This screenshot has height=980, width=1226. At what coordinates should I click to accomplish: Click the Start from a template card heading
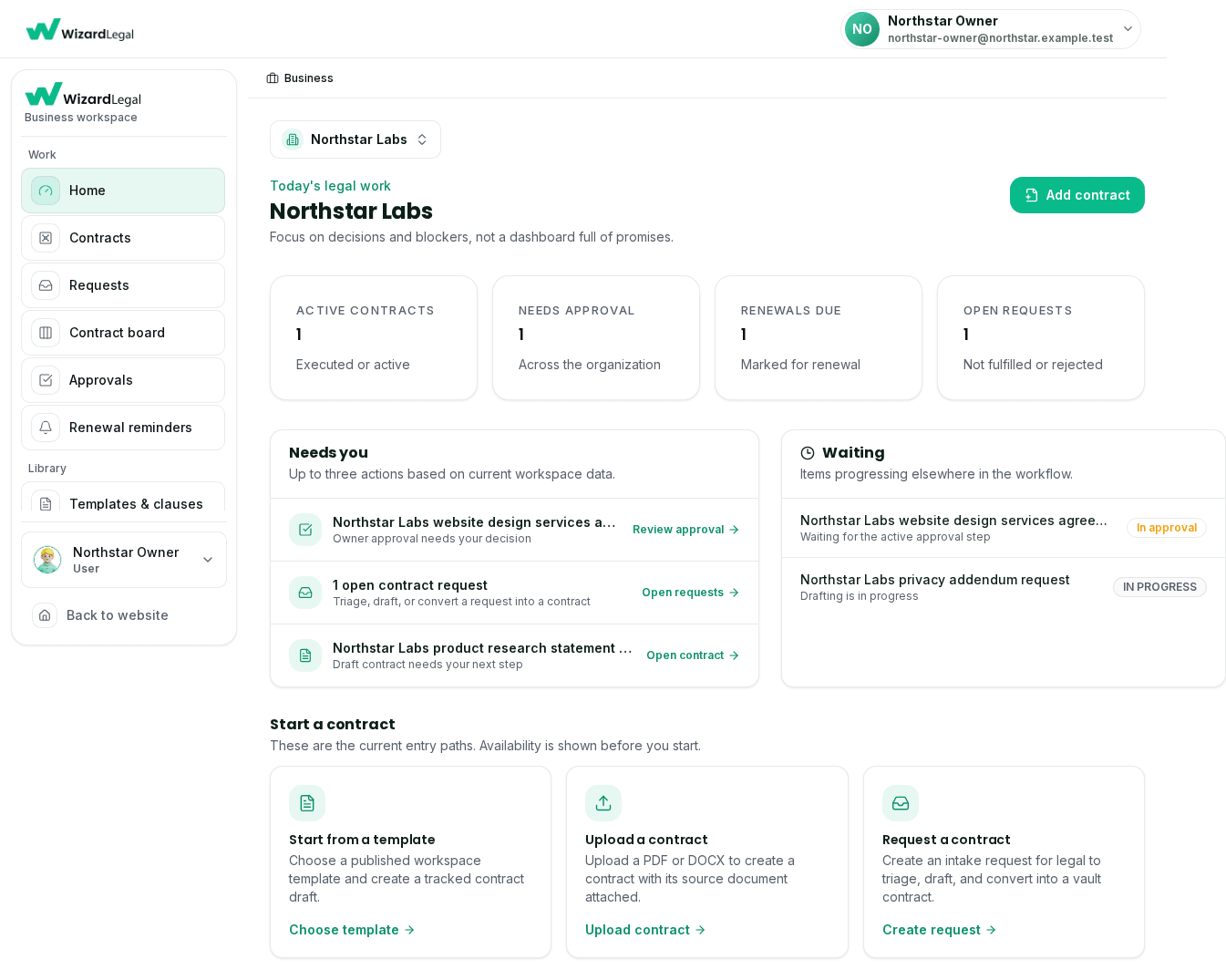pos(362,840)
